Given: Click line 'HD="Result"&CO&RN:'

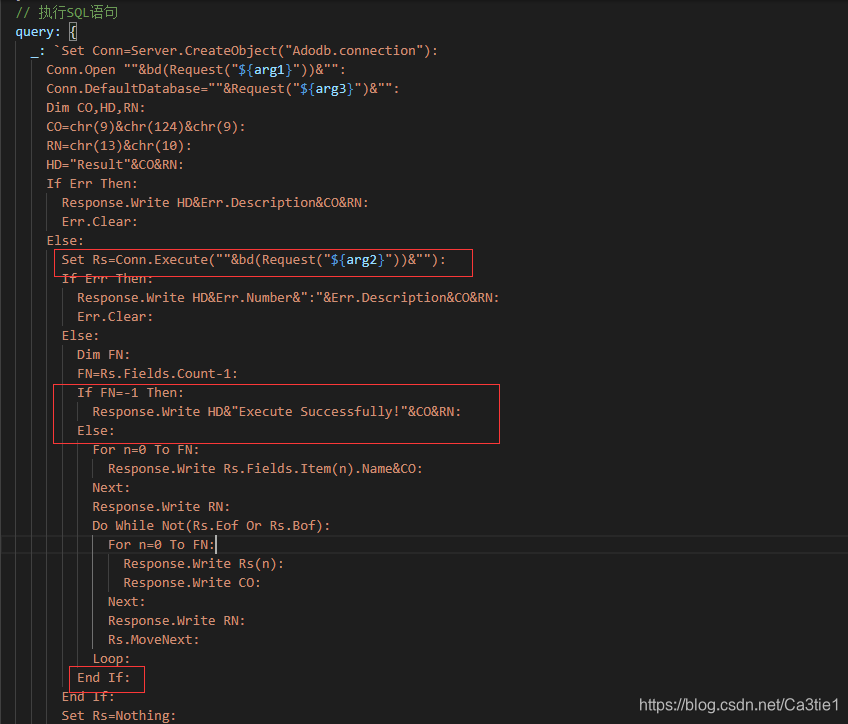Looking at the screenshot, I should (x=115, y=164).
